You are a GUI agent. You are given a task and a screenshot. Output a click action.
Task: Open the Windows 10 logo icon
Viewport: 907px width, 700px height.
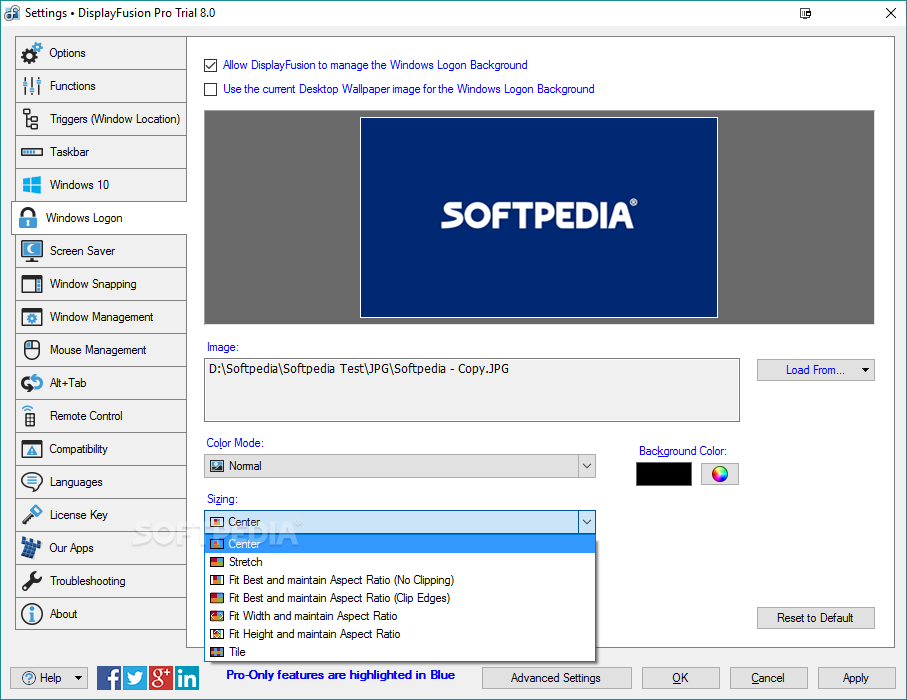tap(31, 185)
